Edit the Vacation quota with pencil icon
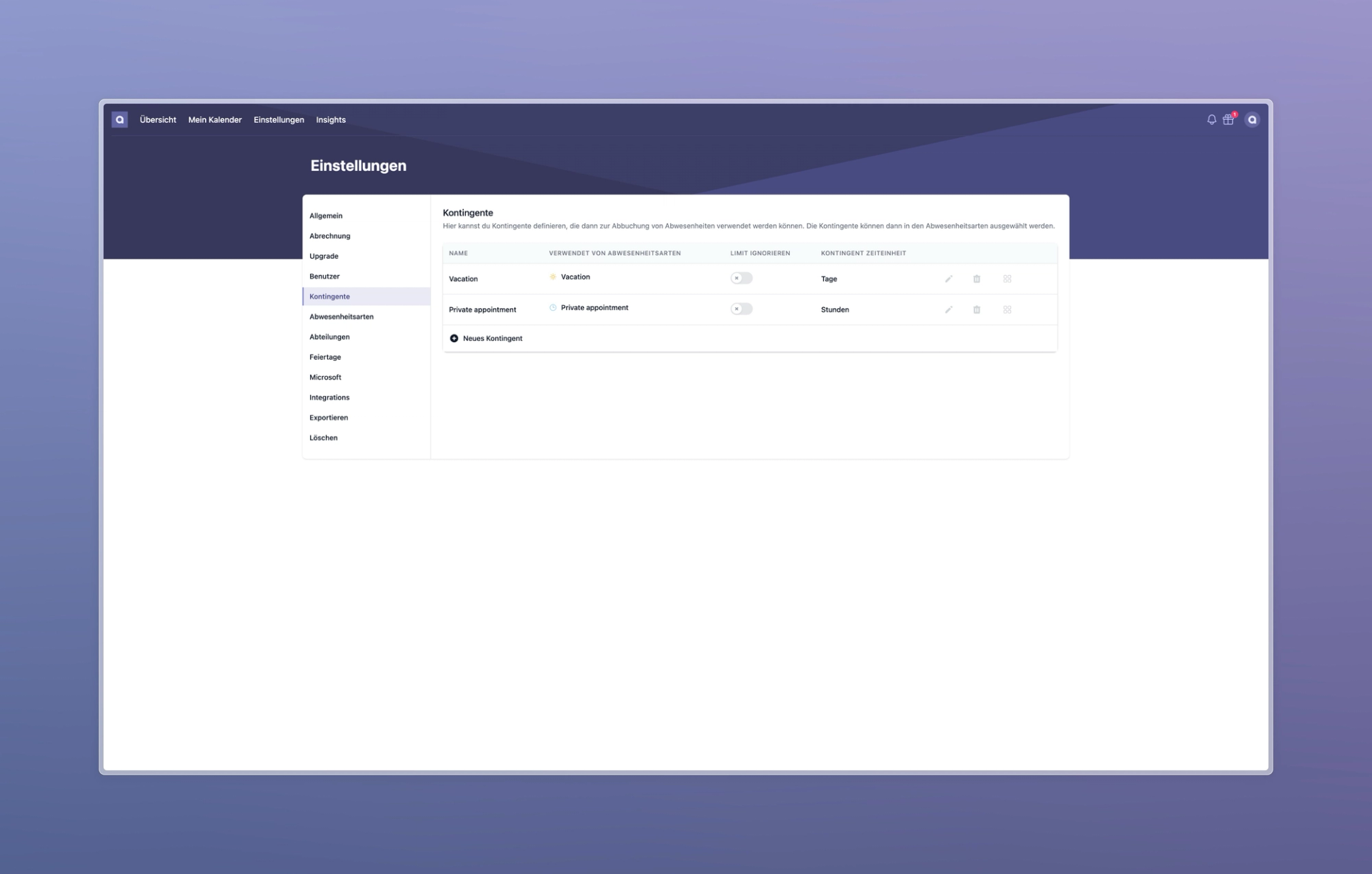Screen dimensions: 1372x874 pos(948,279)
